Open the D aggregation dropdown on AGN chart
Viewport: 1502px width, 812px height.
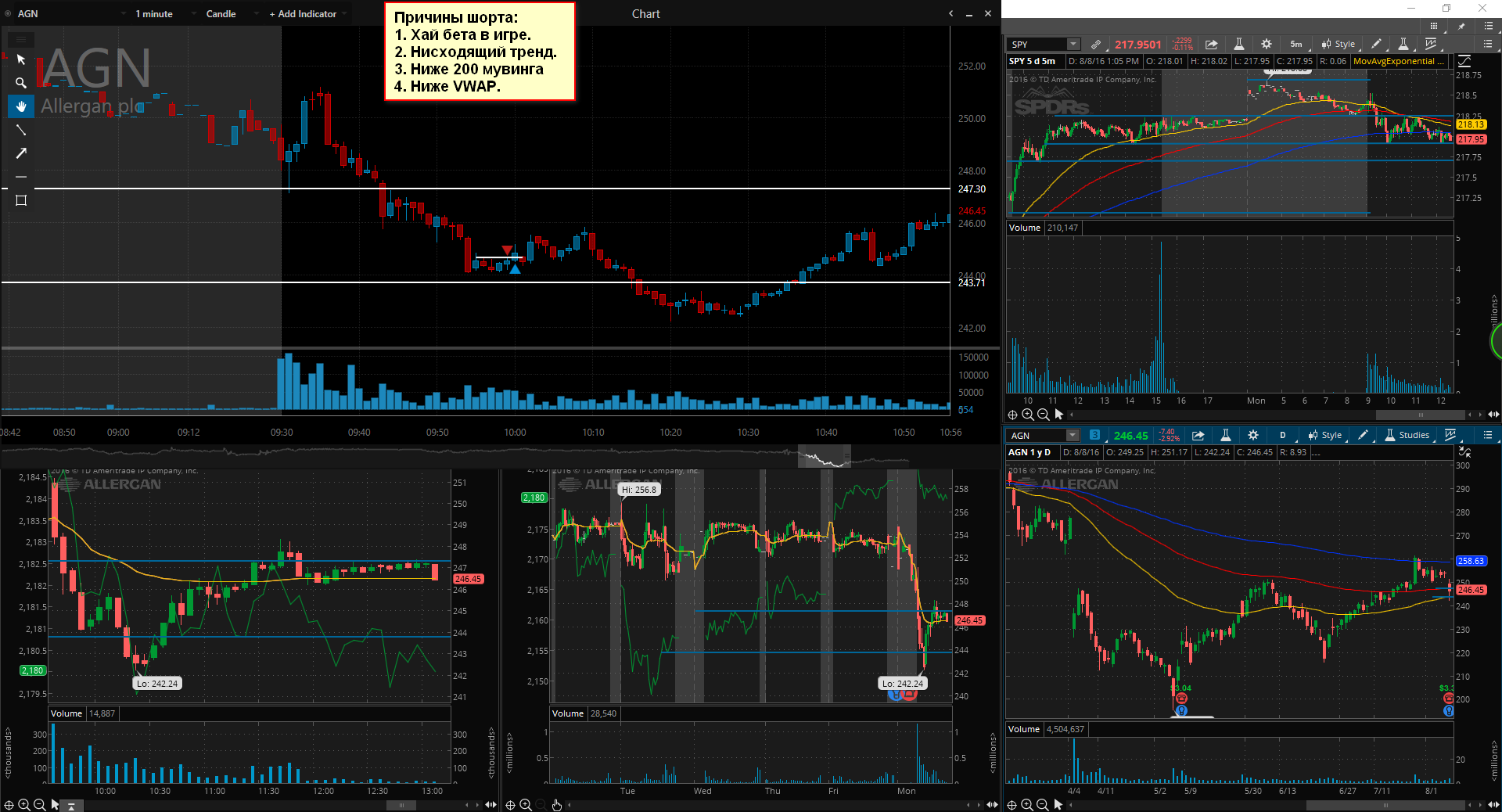click(x=1285, y=436)
